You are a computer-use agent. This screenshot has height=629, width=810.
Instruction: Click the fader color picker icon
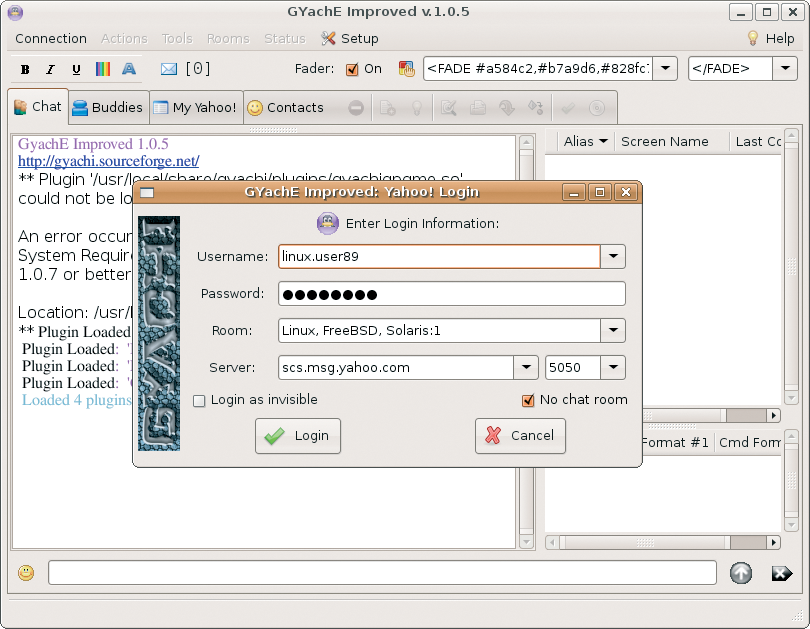tap(407, 69)
